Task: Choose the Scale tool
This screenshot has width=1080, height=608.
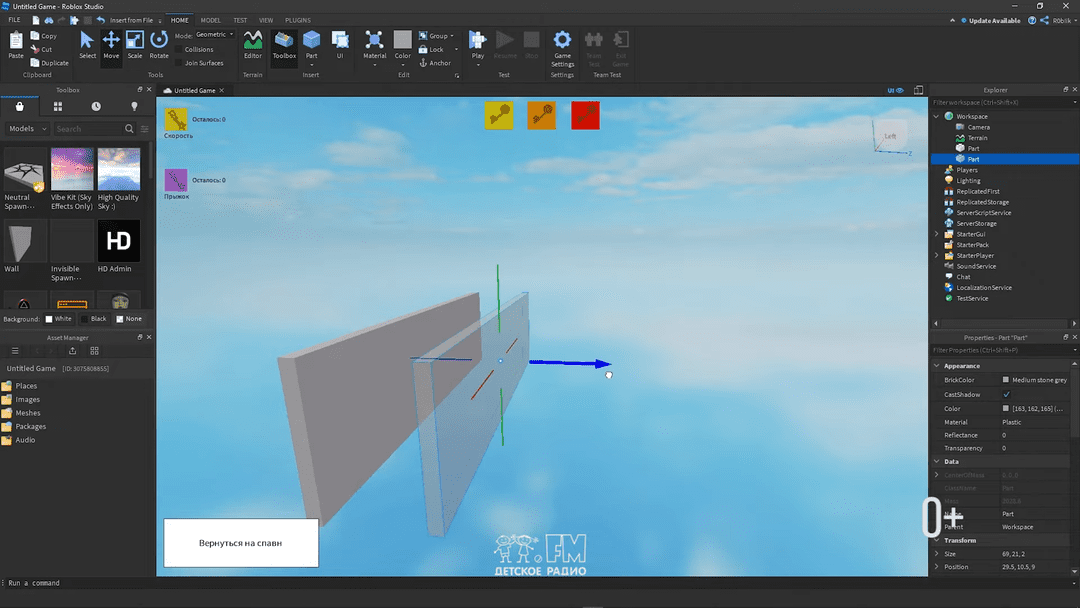Action: pos(135,45)
